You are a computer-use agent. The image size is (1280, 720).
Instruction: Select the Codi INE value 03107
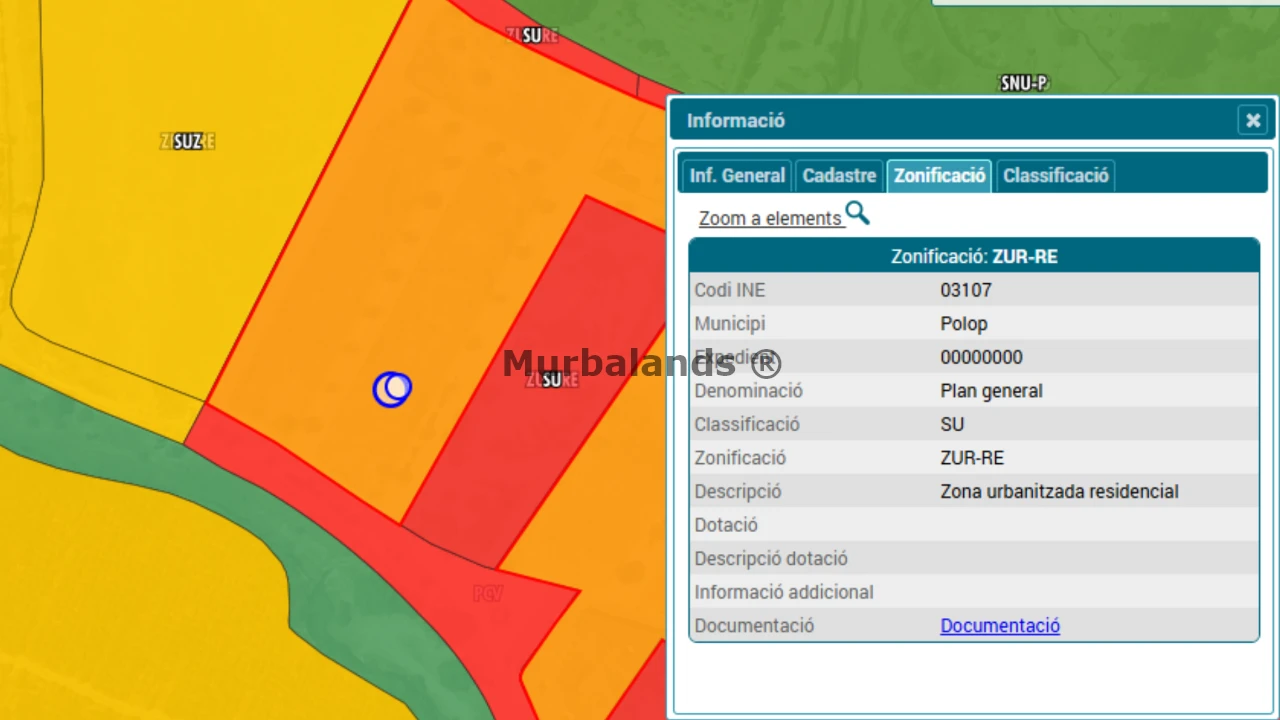click(x=966, y=290)
